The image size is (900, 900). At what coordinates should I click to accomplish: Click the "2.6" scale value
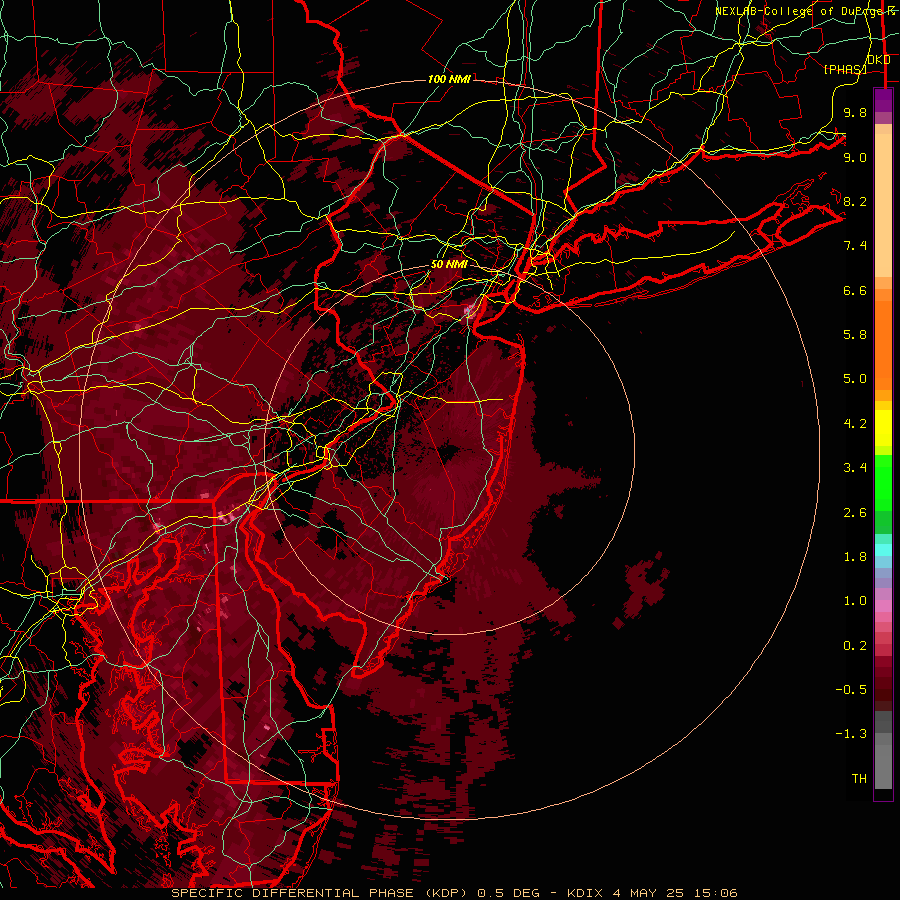[855, 513]
